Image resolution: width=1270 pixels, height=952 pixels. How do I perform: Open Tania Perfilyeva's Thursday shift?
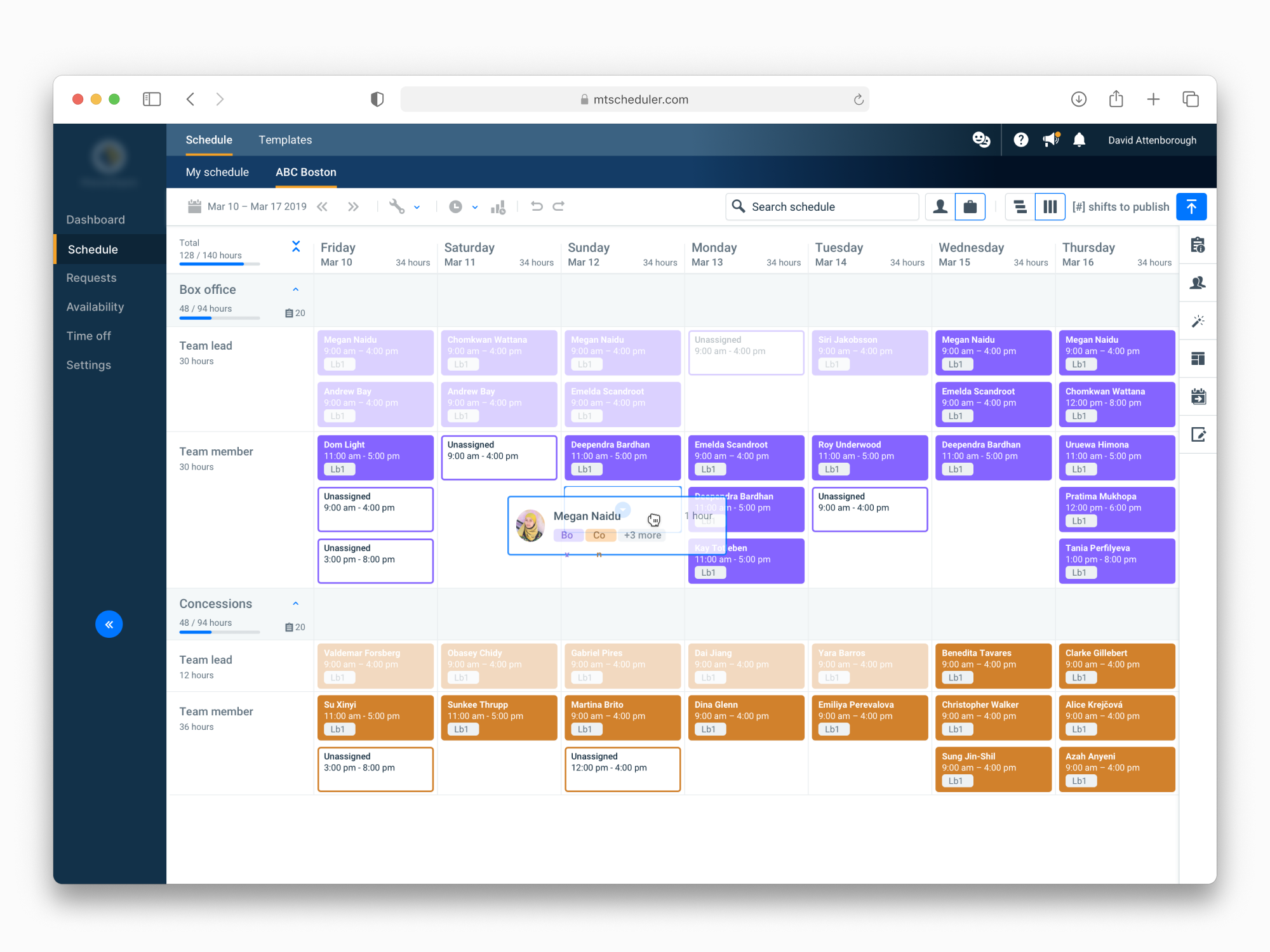point(1117,561)
